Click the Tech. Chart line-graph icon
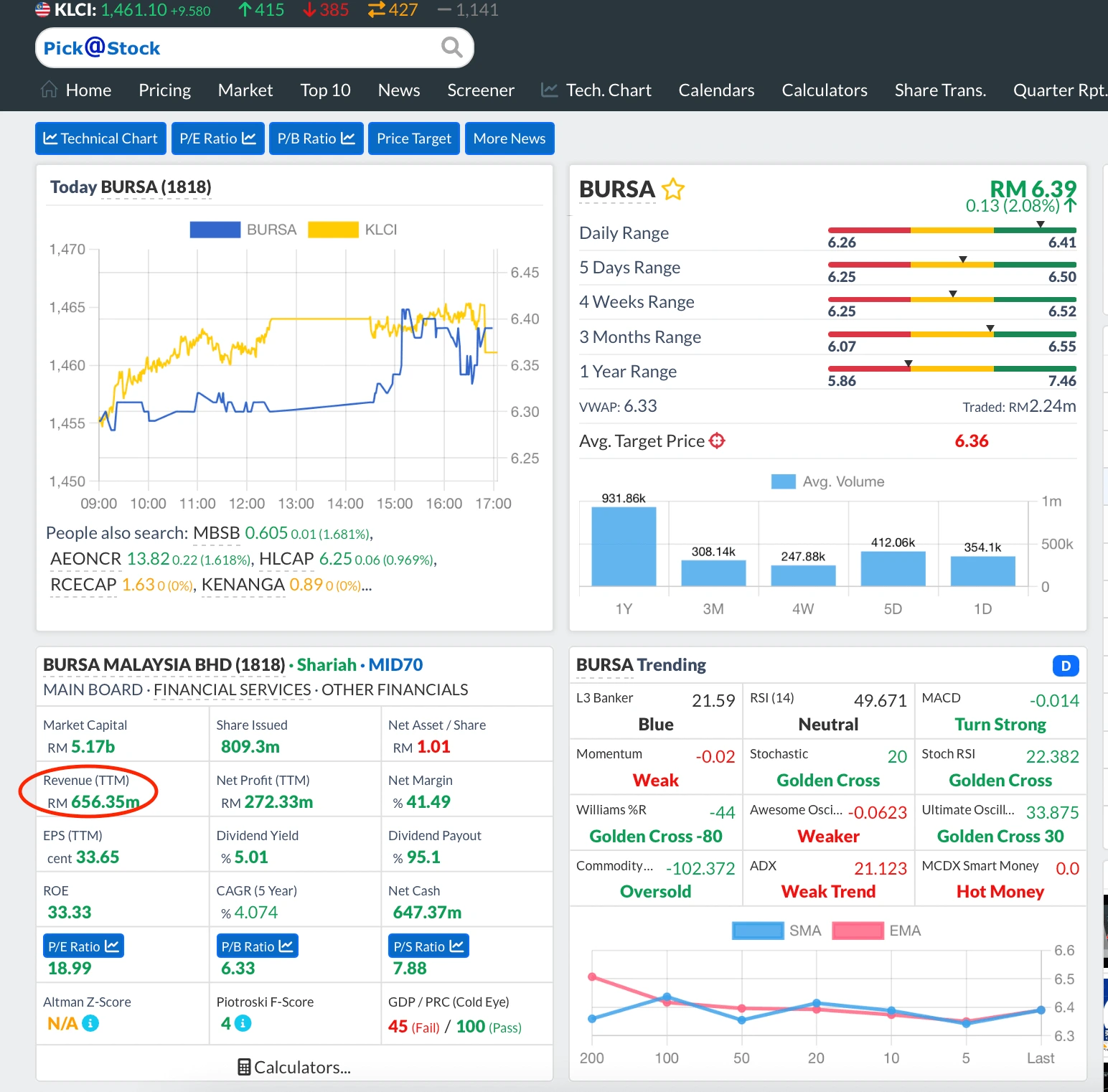The width and height of the screenshot is (1108, 1092). pos(549,90)
